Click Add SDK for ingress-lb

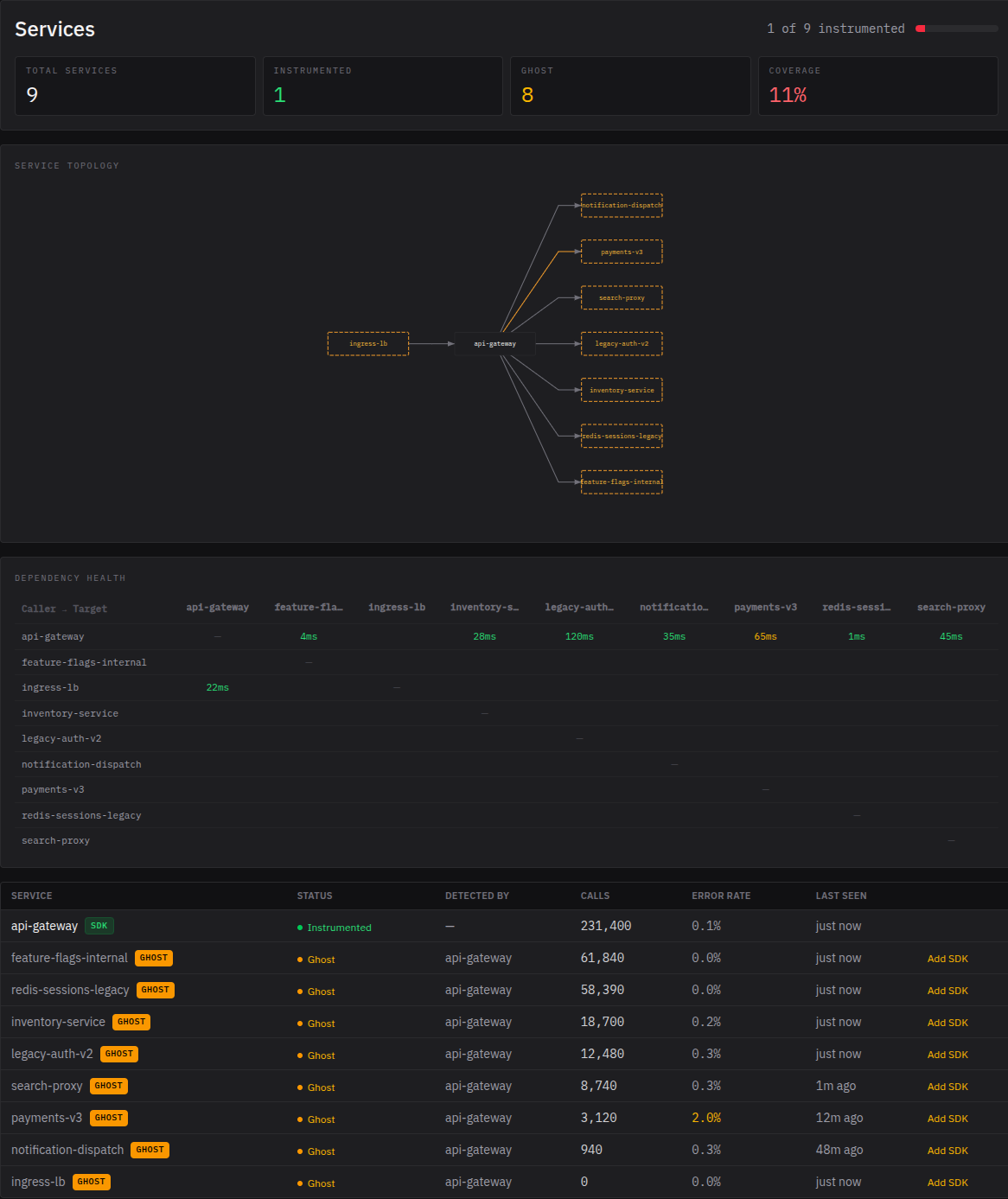(947, 1183)
